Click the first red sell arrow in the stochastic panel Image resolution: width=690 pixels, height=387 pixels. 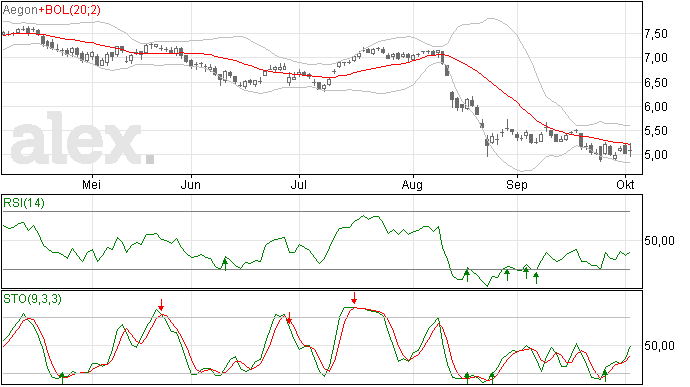pyautogui.click(x=161, y=305)
